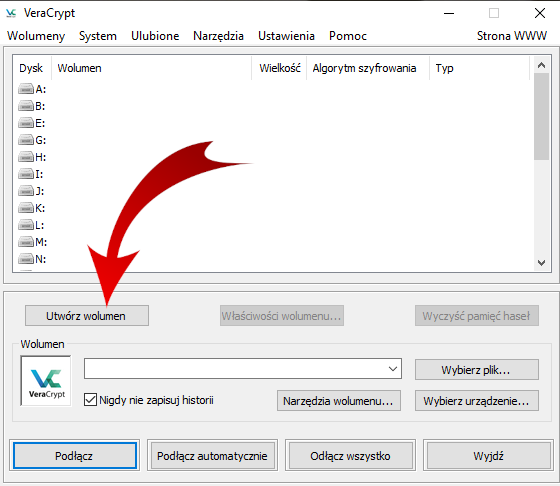This screenshot has width=560, height=486.
Task: Click Wybierz urządzenie... button
Action: 476,401
